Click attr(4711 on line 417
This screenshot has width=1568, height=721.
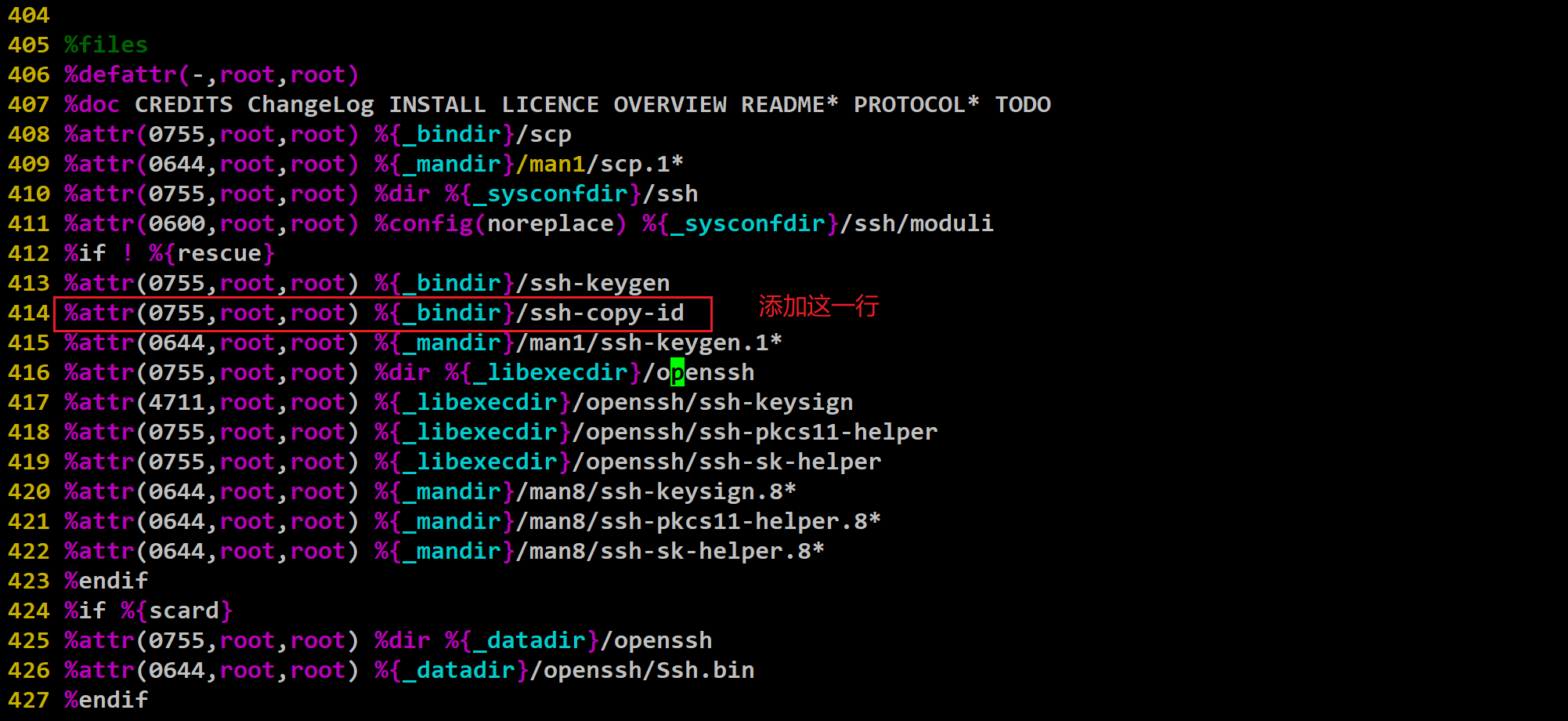click(x=142, y=403)
